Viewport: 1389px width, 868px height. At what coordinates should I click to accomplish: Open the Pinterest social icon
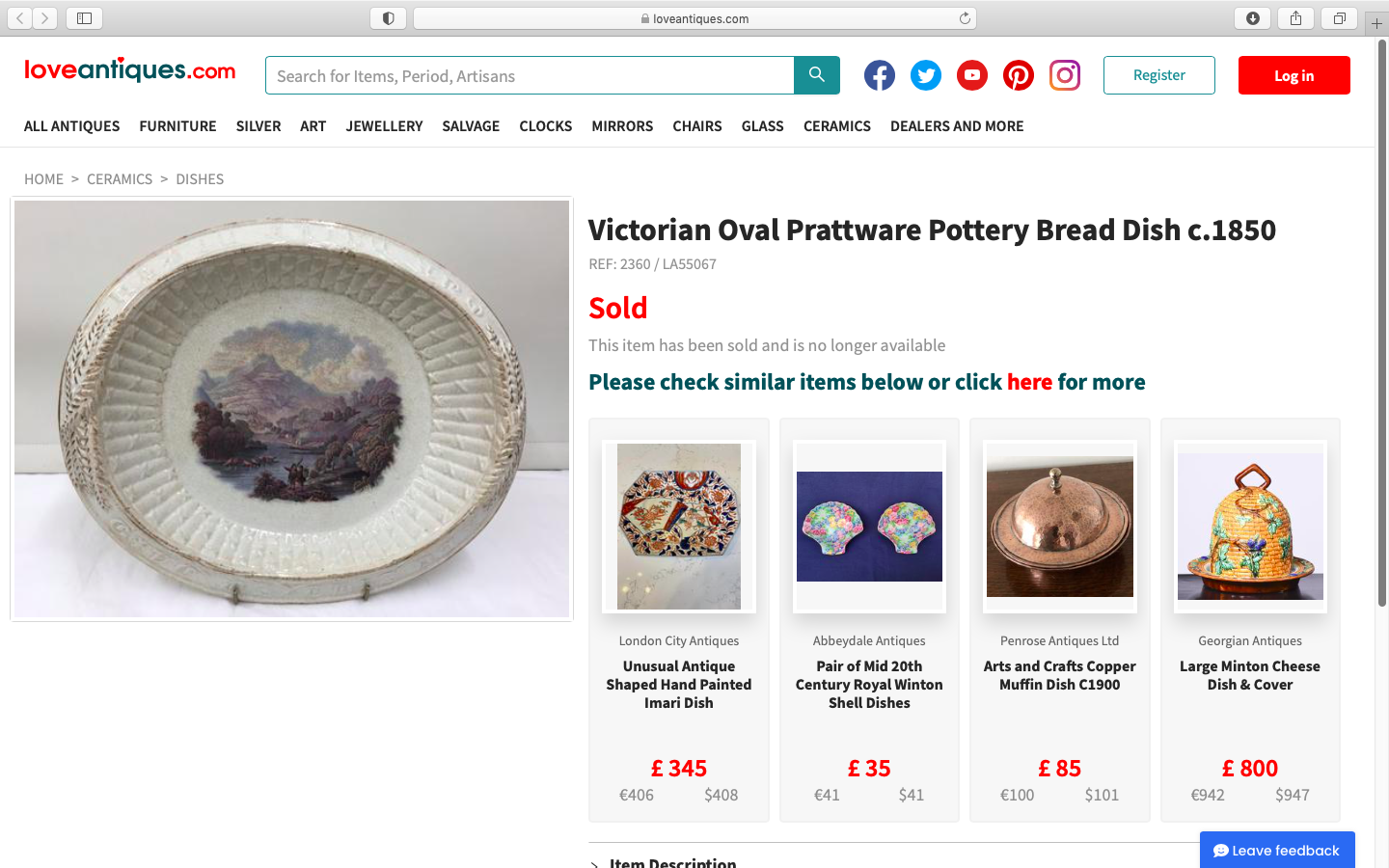1018,75
